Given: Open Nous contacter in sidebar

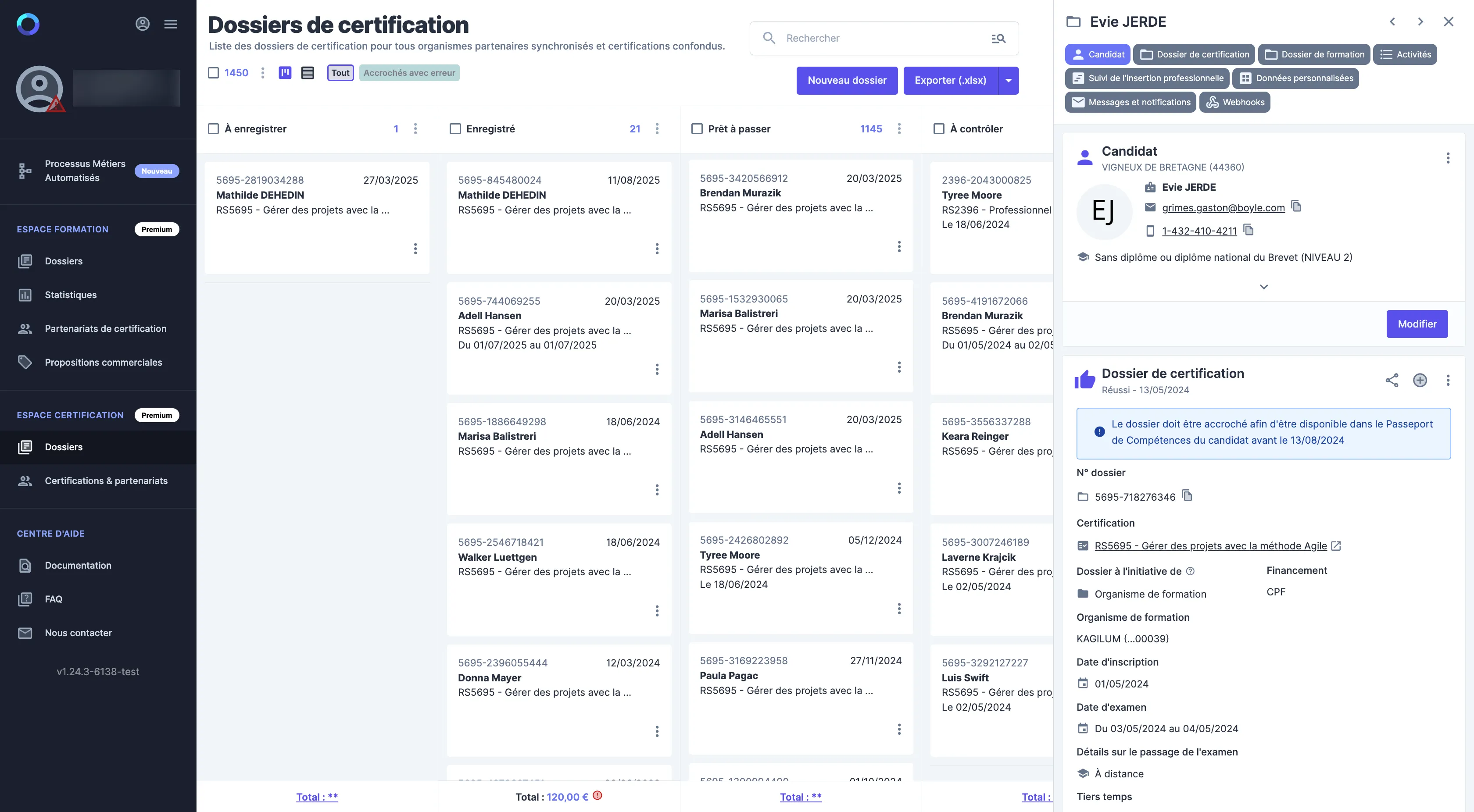Looking at the screenshot, I should click(x=98, y=632).
